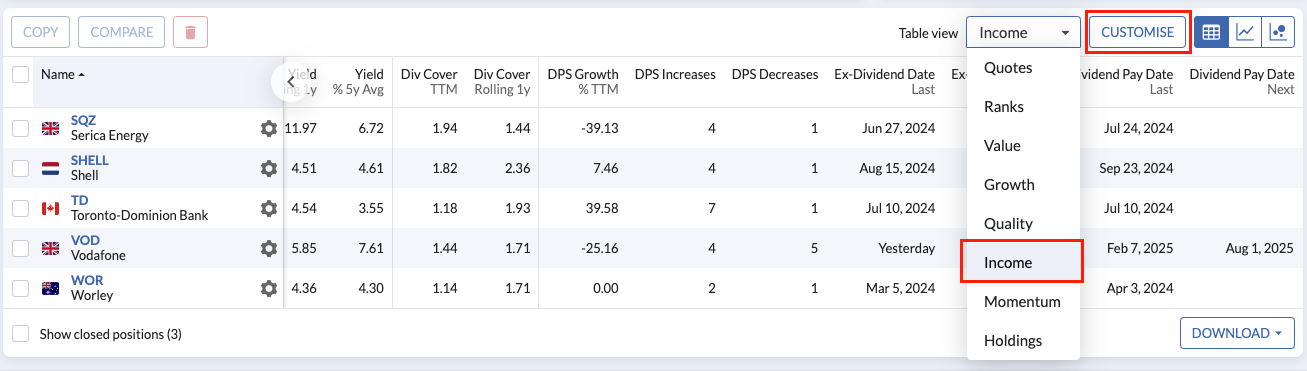Image resolution: width=1307 pixels, height=371 pixels.
Task: Switch to line chart view icon
Action: click(x=1245, y=32)
